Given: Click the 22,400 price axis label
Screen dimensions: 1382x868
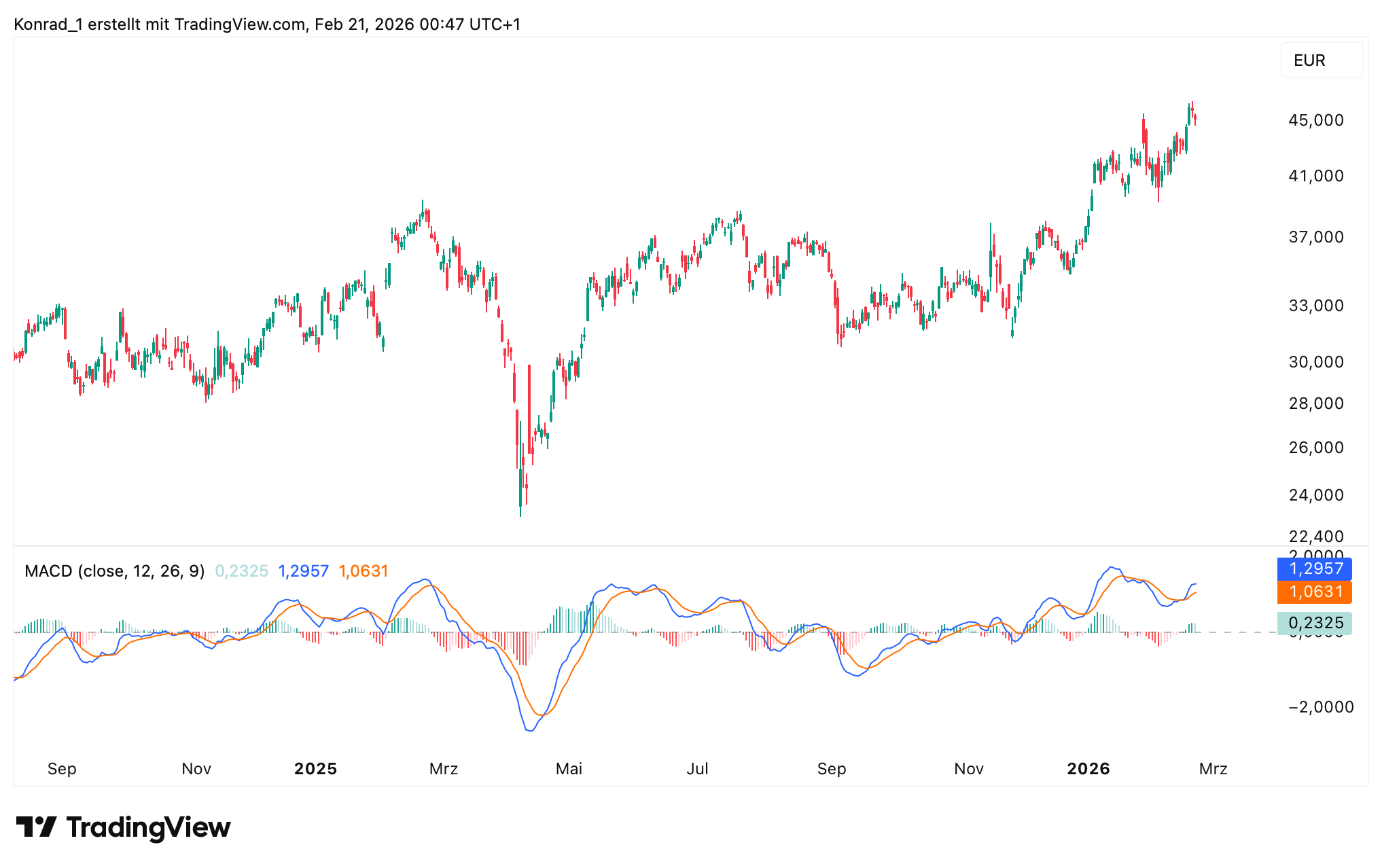Looking at the screenshot, I should pyautogui.click(x=1315, y=537).
